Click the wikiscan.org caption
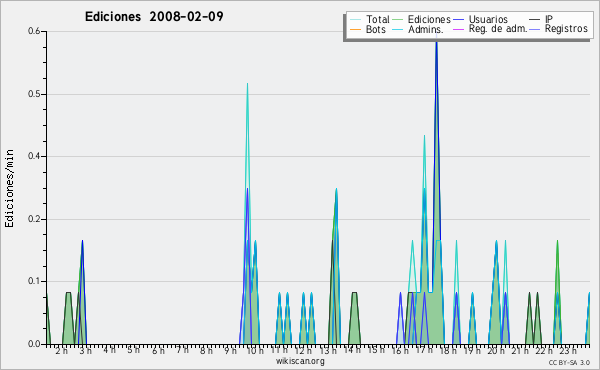This screenshot has height=370, width=600. point(300,361)
